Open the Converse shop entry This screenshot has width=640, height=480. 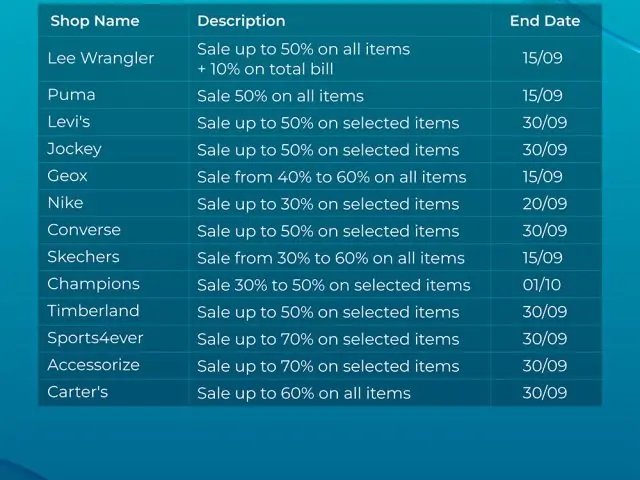pyautogui.click(x=84, y=230)
